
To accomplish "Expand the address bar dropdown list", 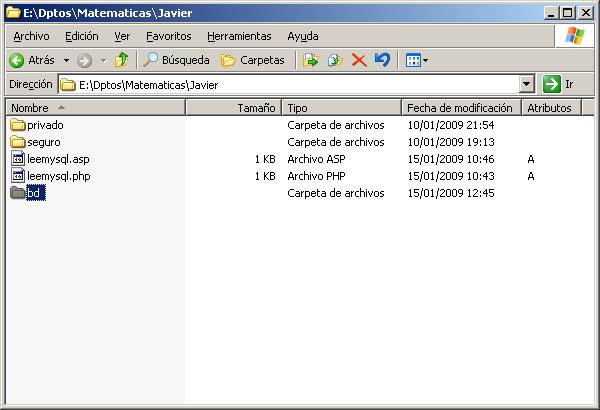I will coord(527,85).
